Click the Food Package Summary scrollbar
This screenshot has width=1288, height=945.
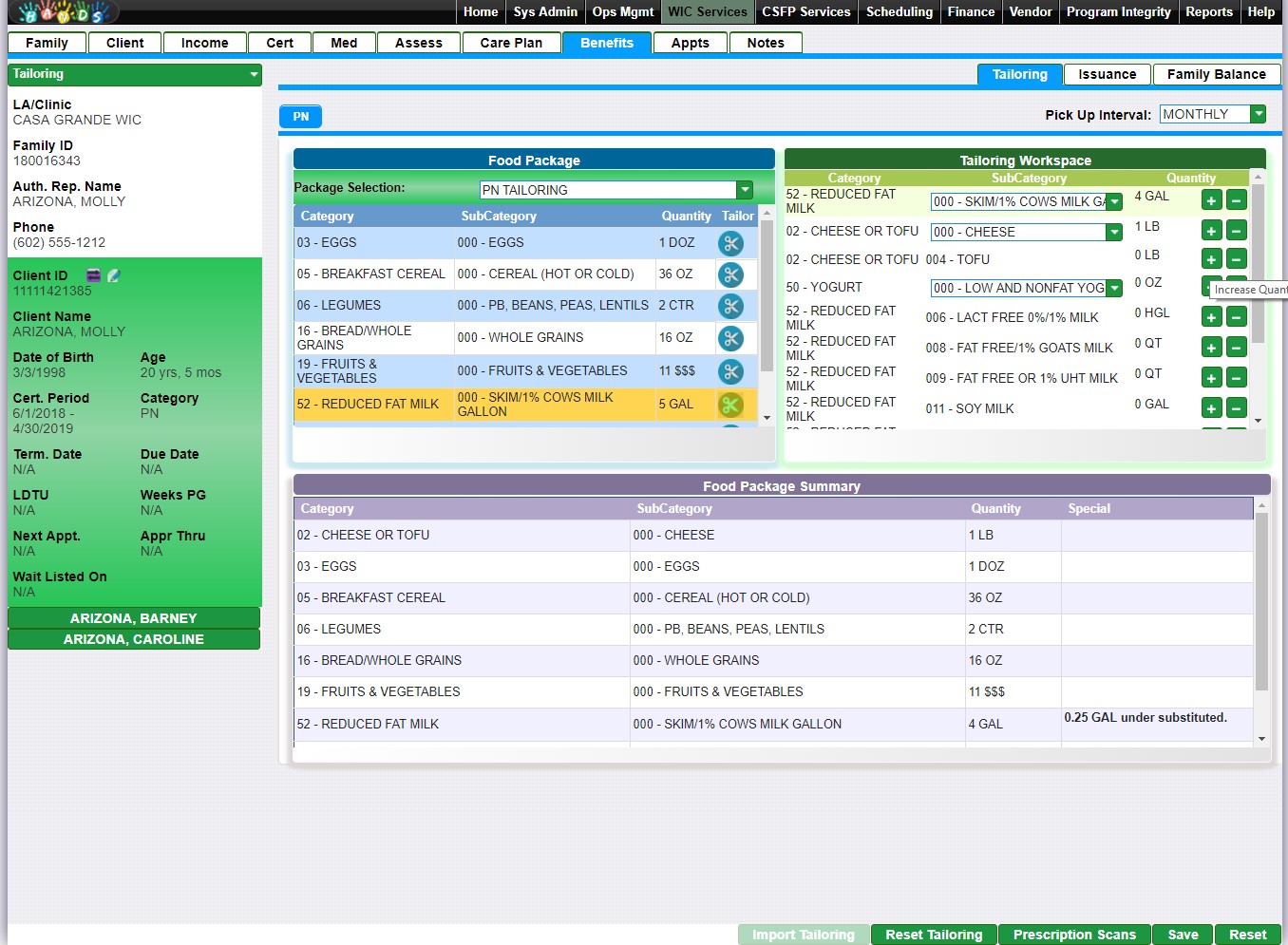(x=1261, y=608)
